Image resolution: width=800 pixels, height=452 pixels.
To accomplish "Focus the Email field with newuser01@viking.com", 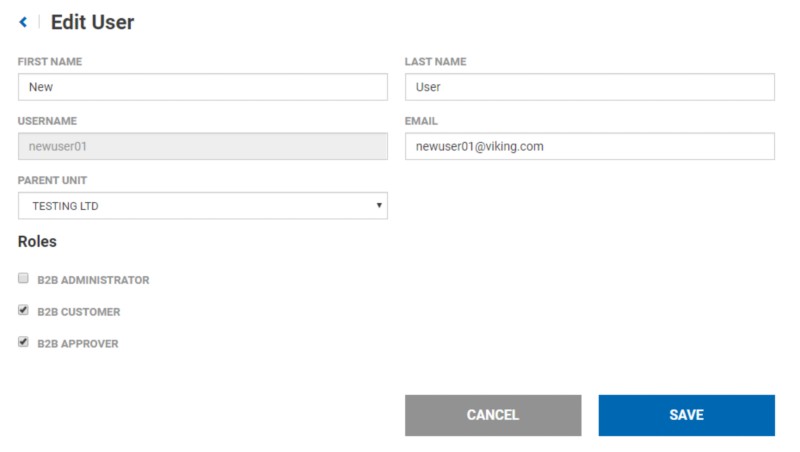I will pos(589,147).
